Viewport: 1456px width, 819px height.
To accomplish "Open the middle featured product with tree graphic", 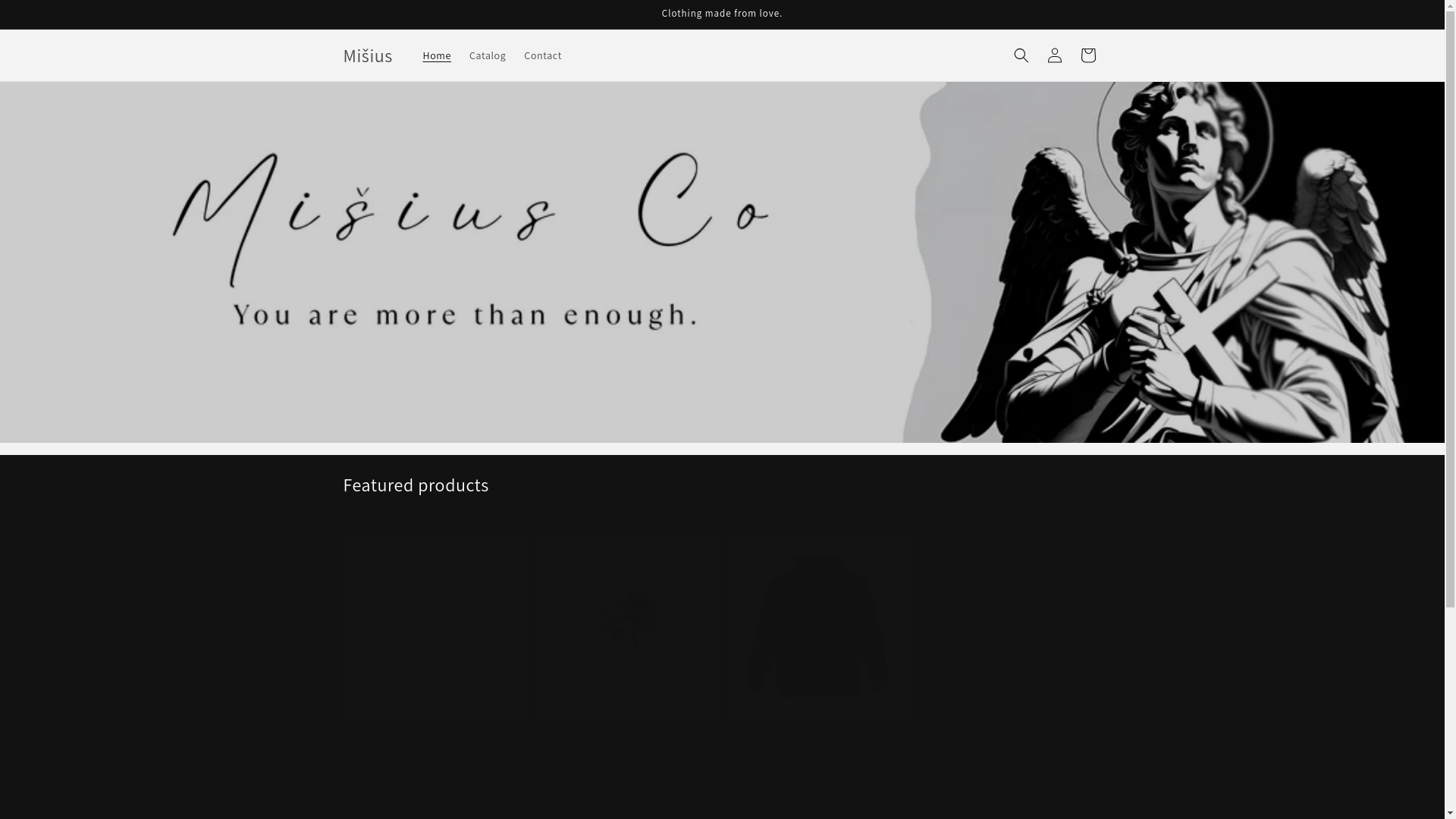I will point(626,627).
